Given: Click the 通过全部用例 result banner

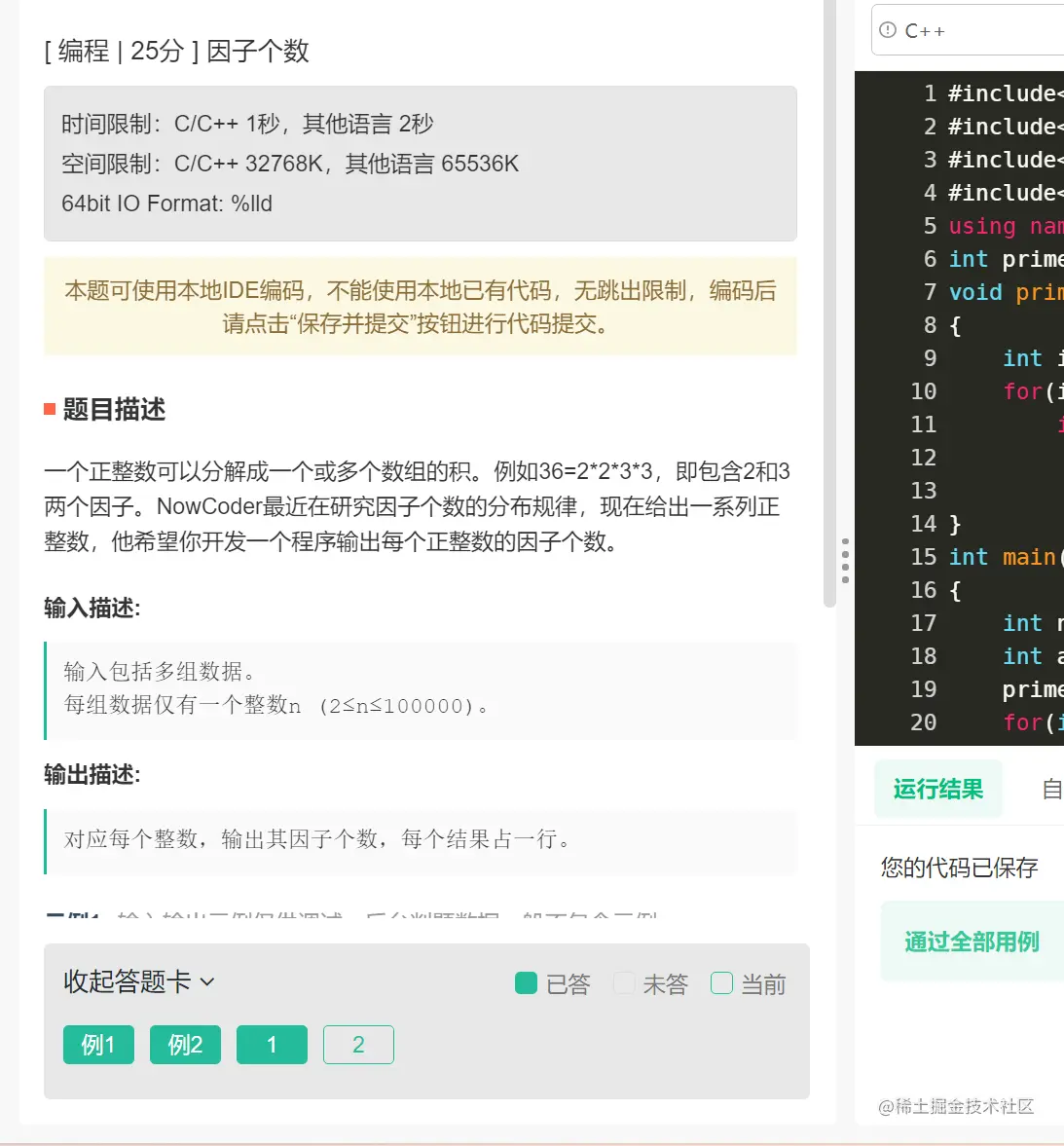Looking at the screenshot, I should point(972,942).
